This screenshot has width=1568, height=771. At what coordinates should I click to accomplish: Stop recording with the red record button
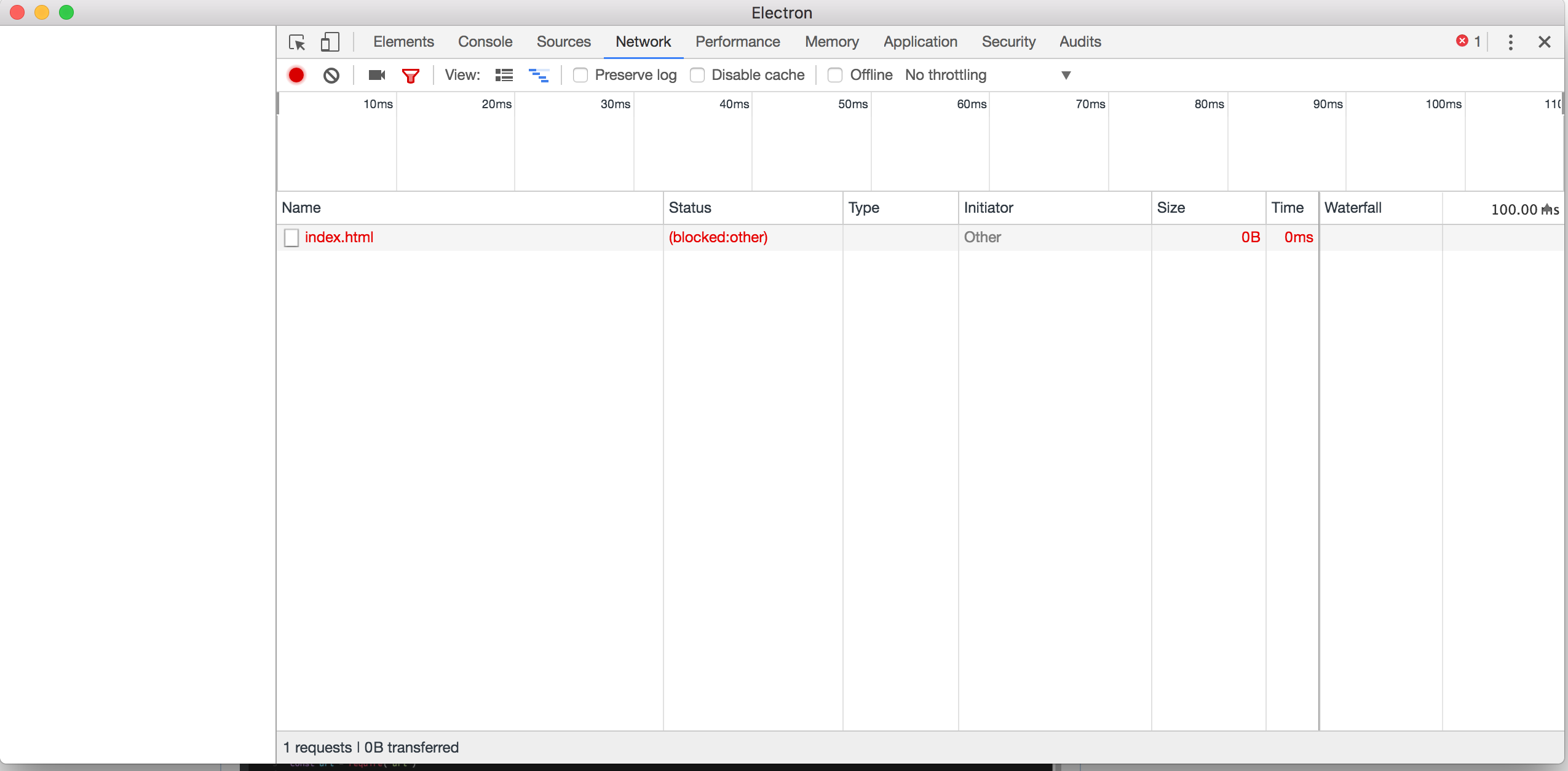296,75
